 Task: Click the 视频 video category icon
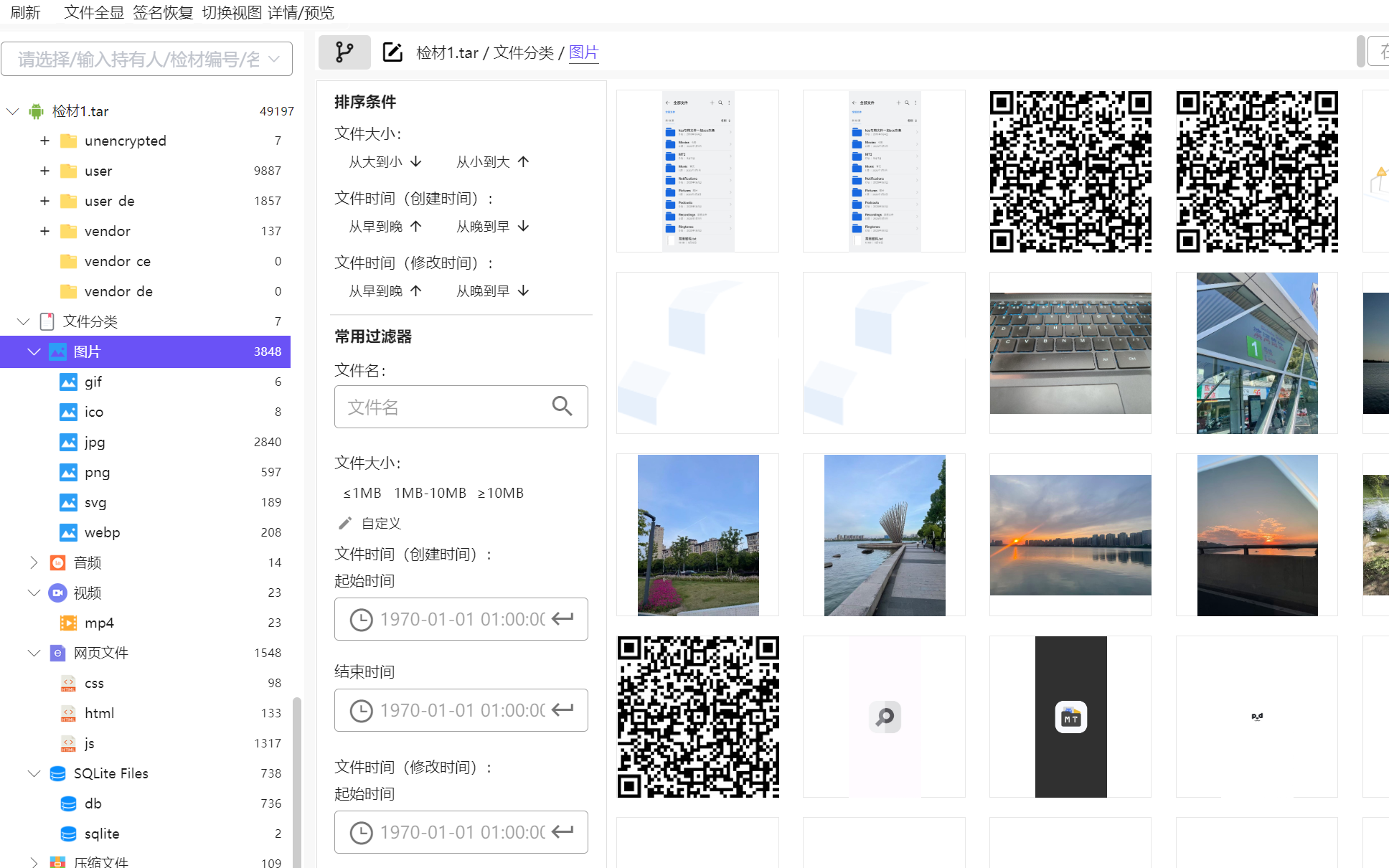coord(57,593)
